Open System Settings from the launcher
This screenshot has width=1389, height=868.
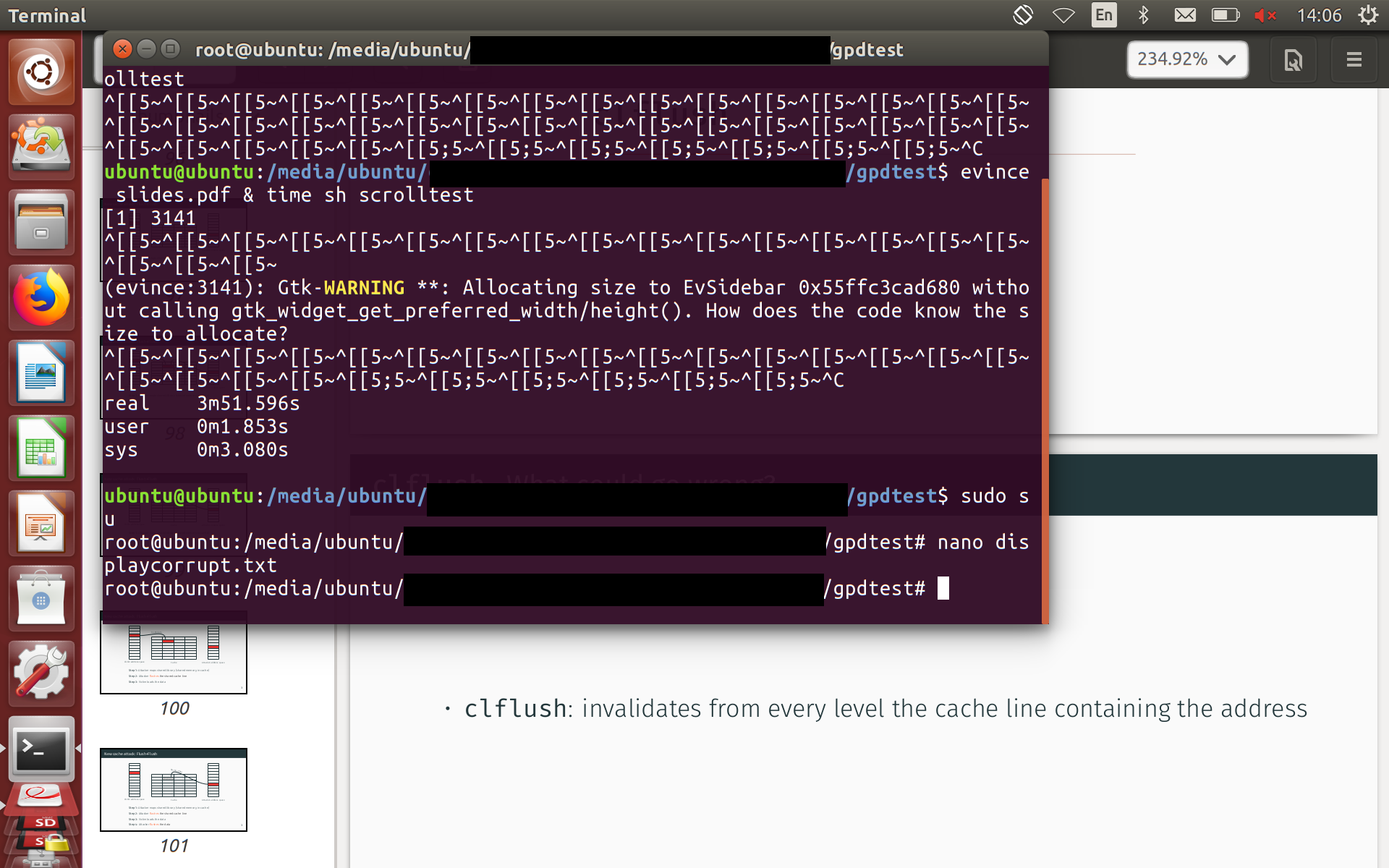pyautogui.click(x=41, y=673)
